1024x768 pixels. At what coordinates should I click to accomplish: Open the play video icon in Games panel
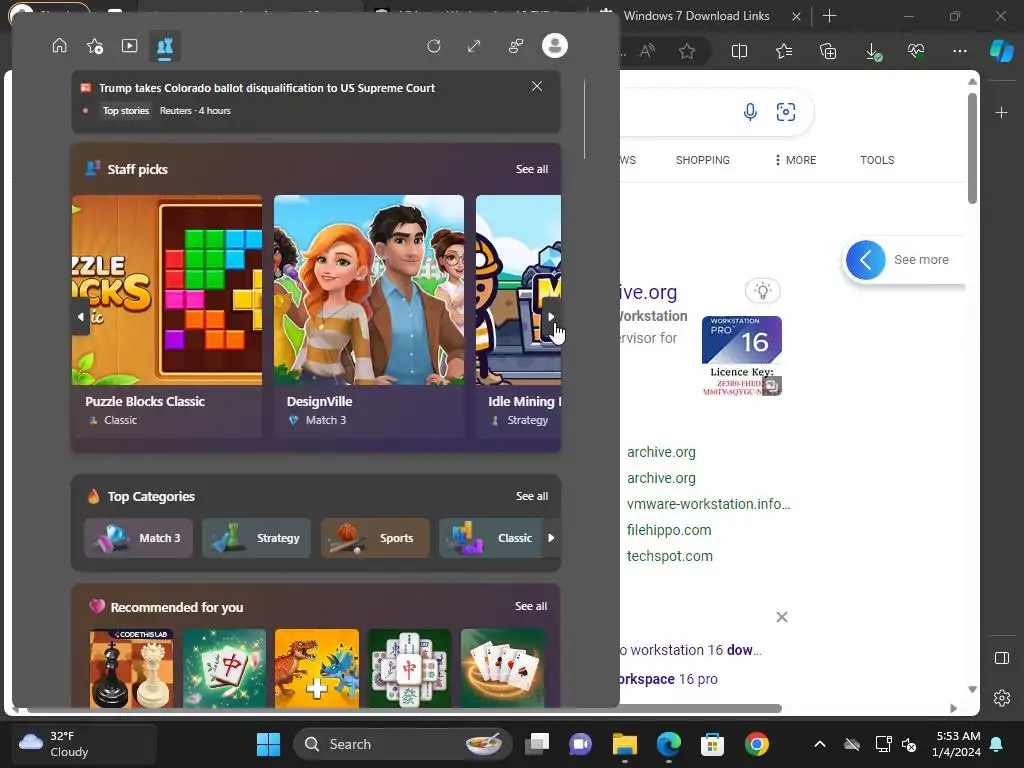point(129,46)
